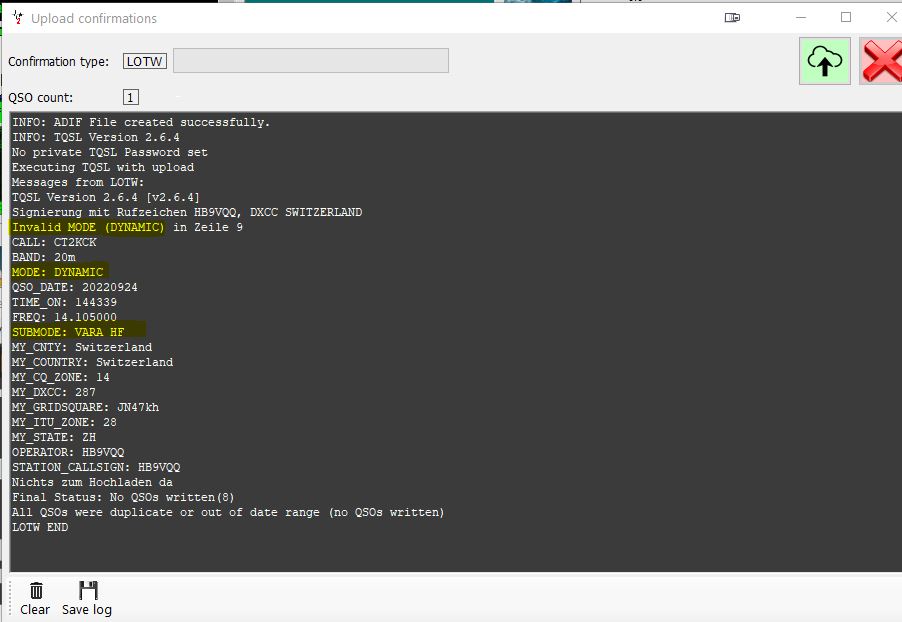
Task: Click the 'CALL: CT2KCK' log line
Action: 54,242
